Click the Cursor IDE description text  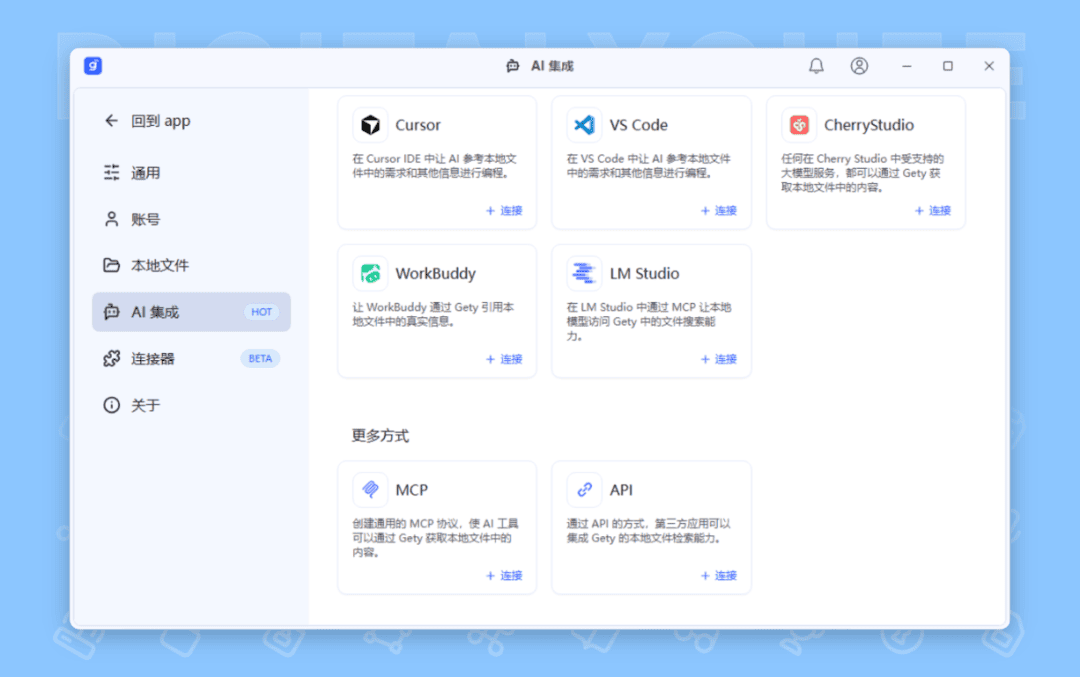point(435,165)
